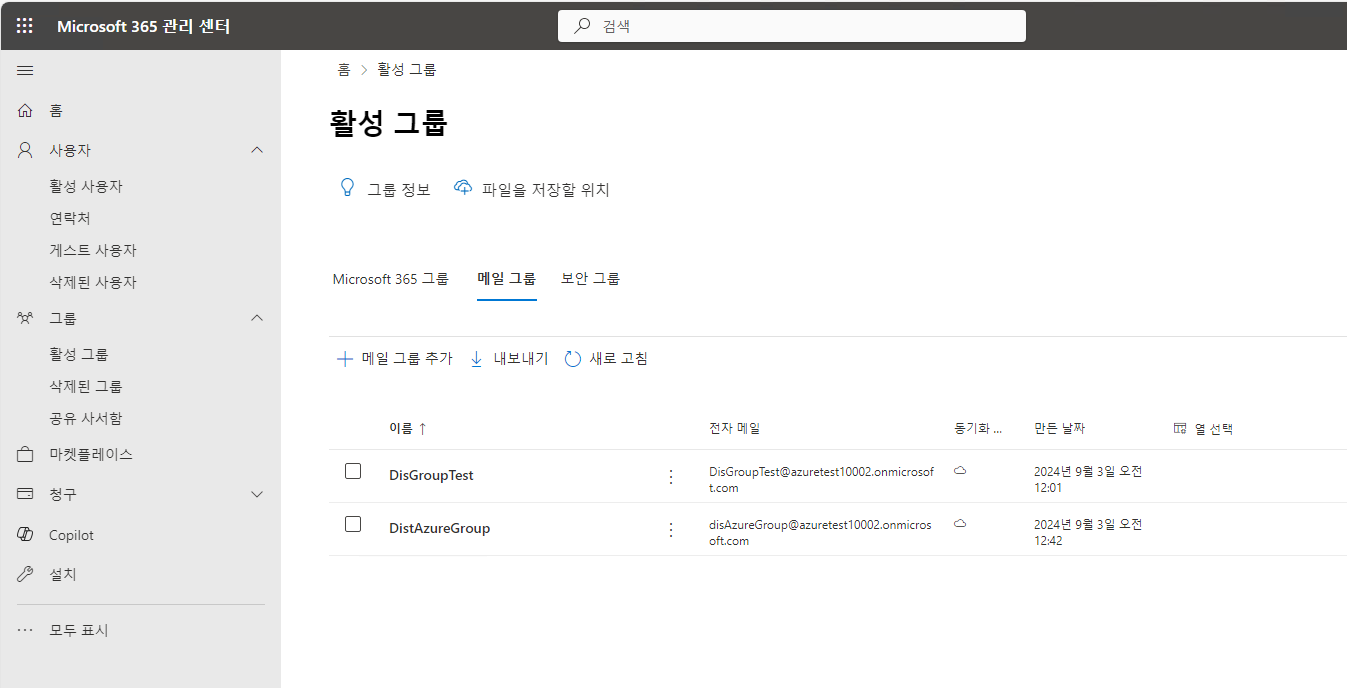
Task: Open 활성 사용자 in sidebar
Action: [x=86, y=186]
